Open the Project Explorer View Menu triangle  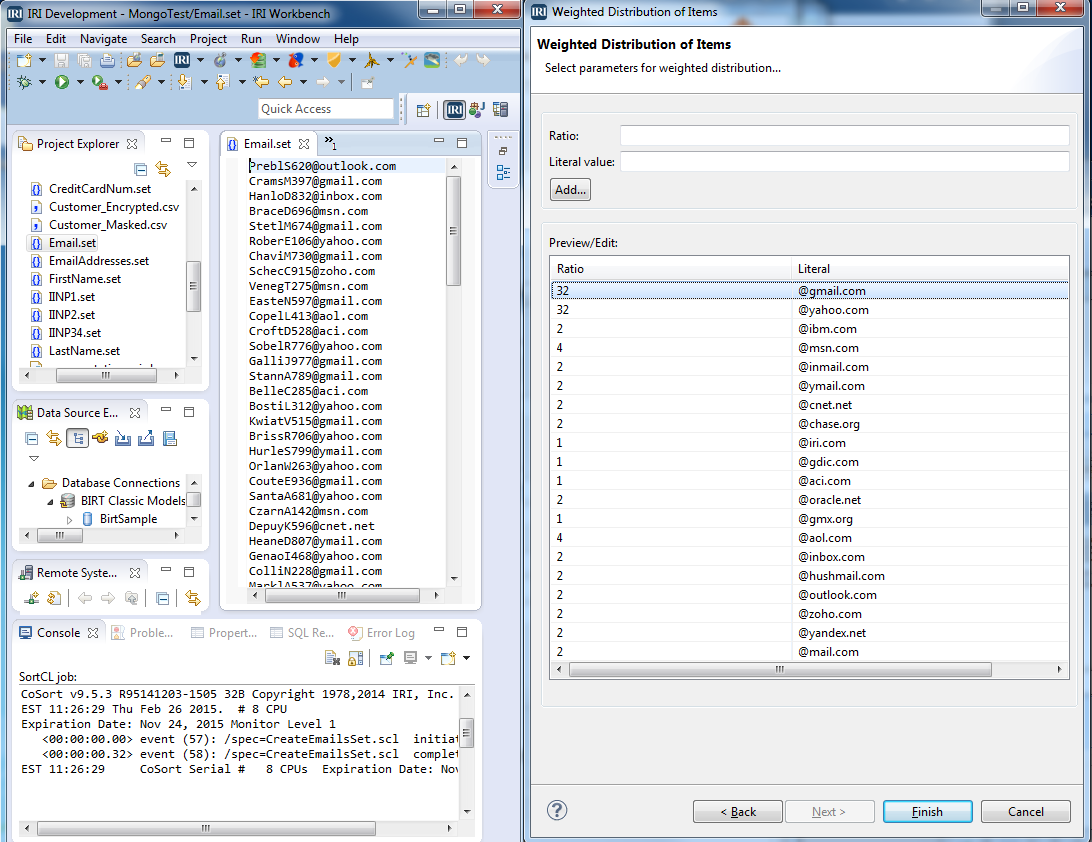(192, 165)
